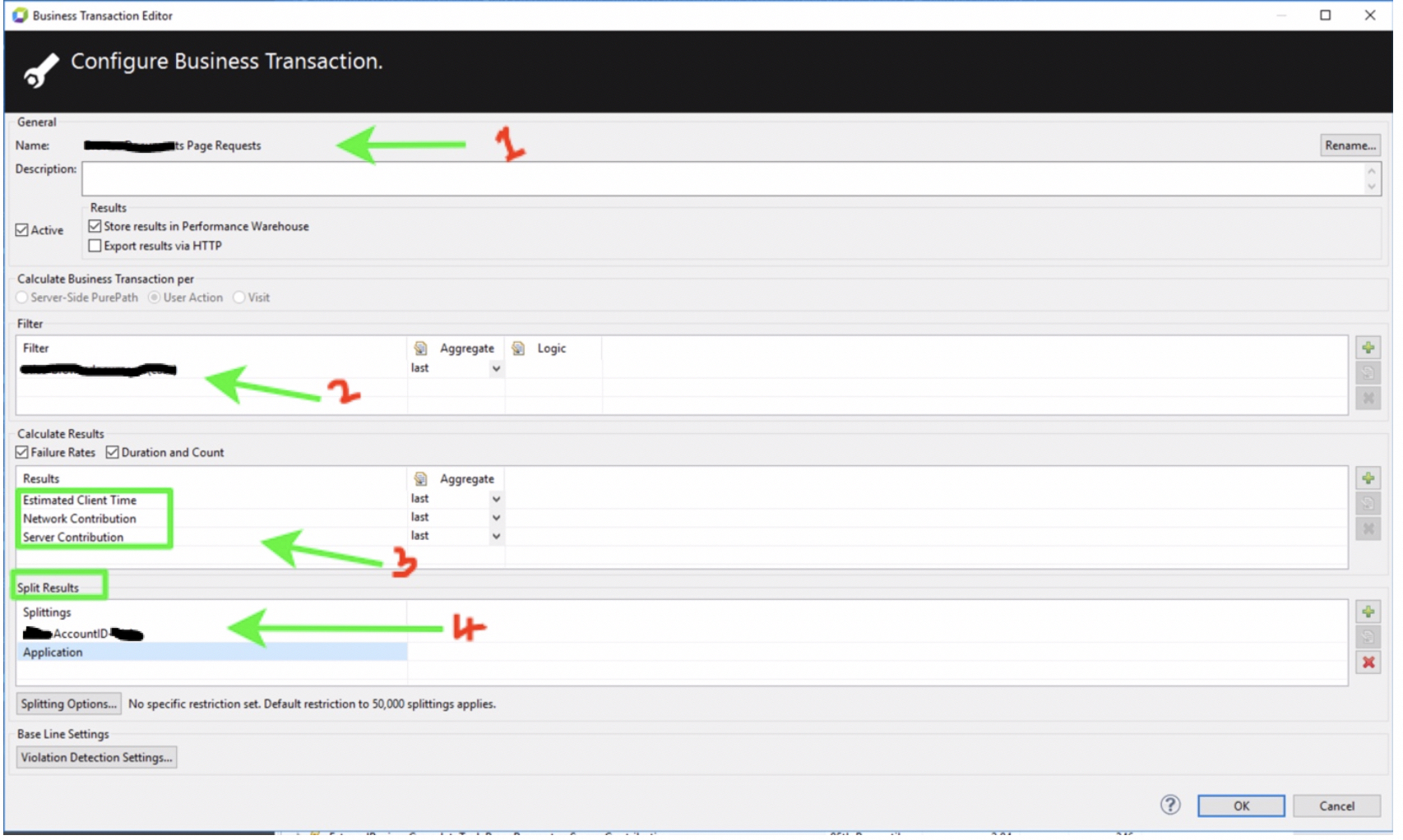This screenshot has height=840, width=1403.
Task: Click the add result measure plus icon
Action: (x=1368, y=478)
